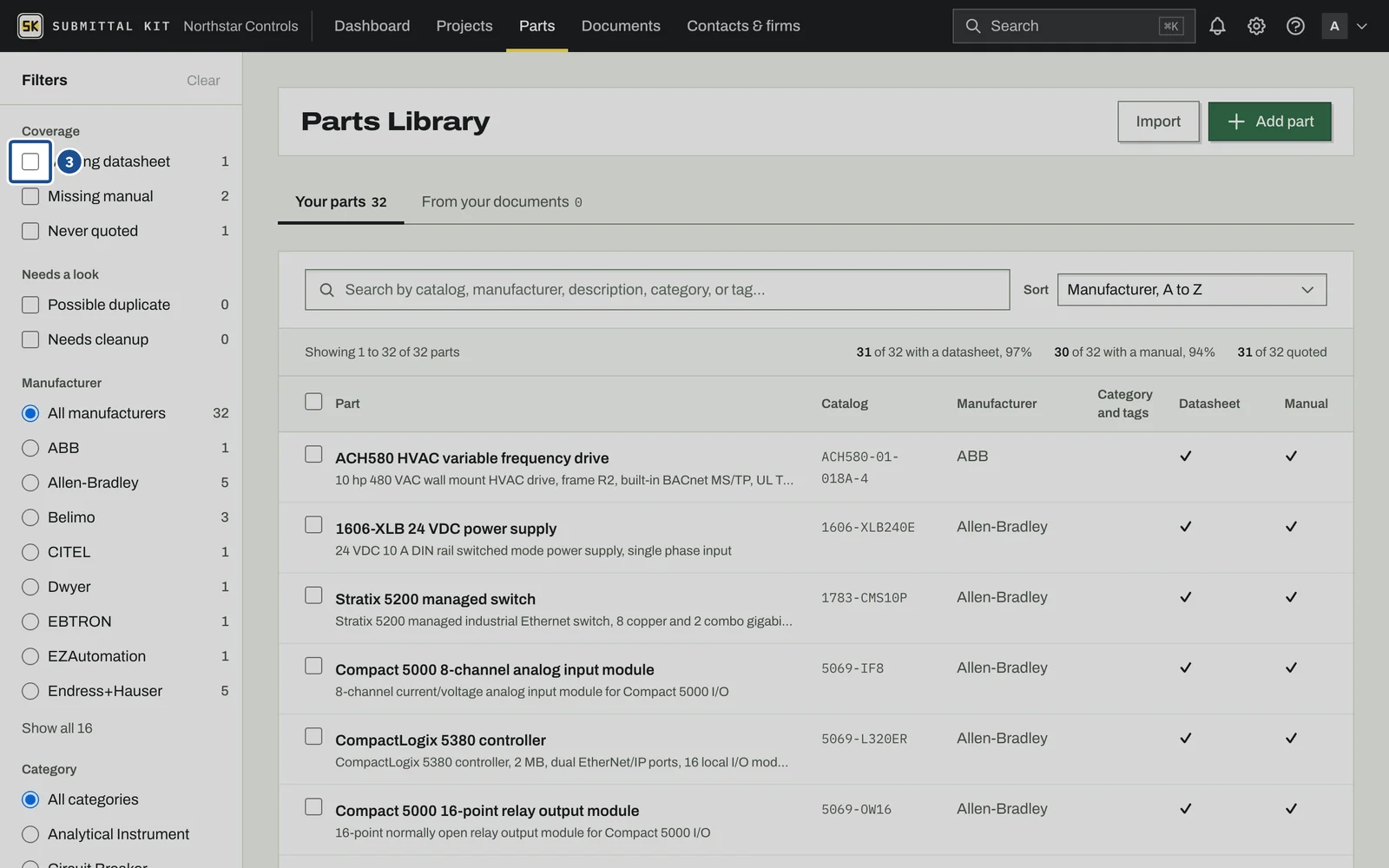Expand the account menu chevron
The height and width of the screenshot is (868, 1389).
pos(1362,26)
